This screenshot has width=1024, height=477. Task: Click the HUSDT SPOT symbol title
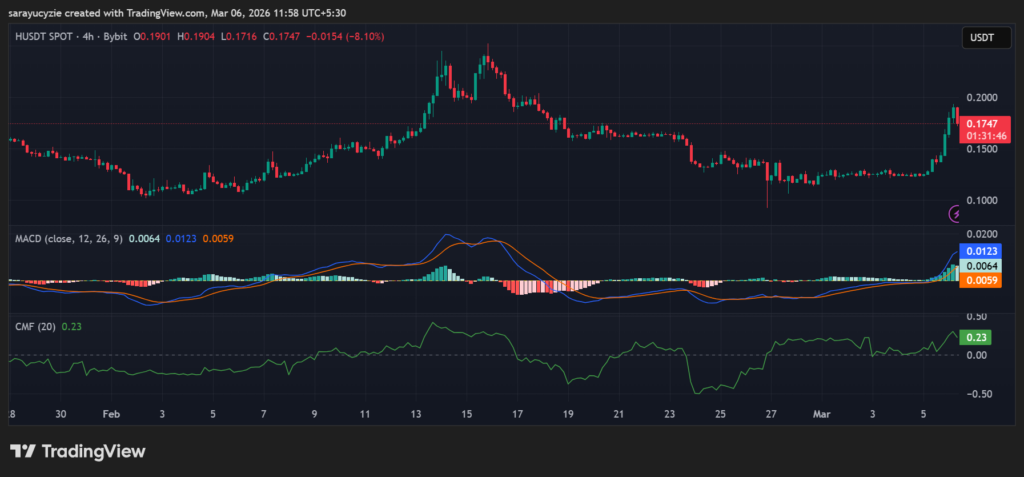pos(46,36)
